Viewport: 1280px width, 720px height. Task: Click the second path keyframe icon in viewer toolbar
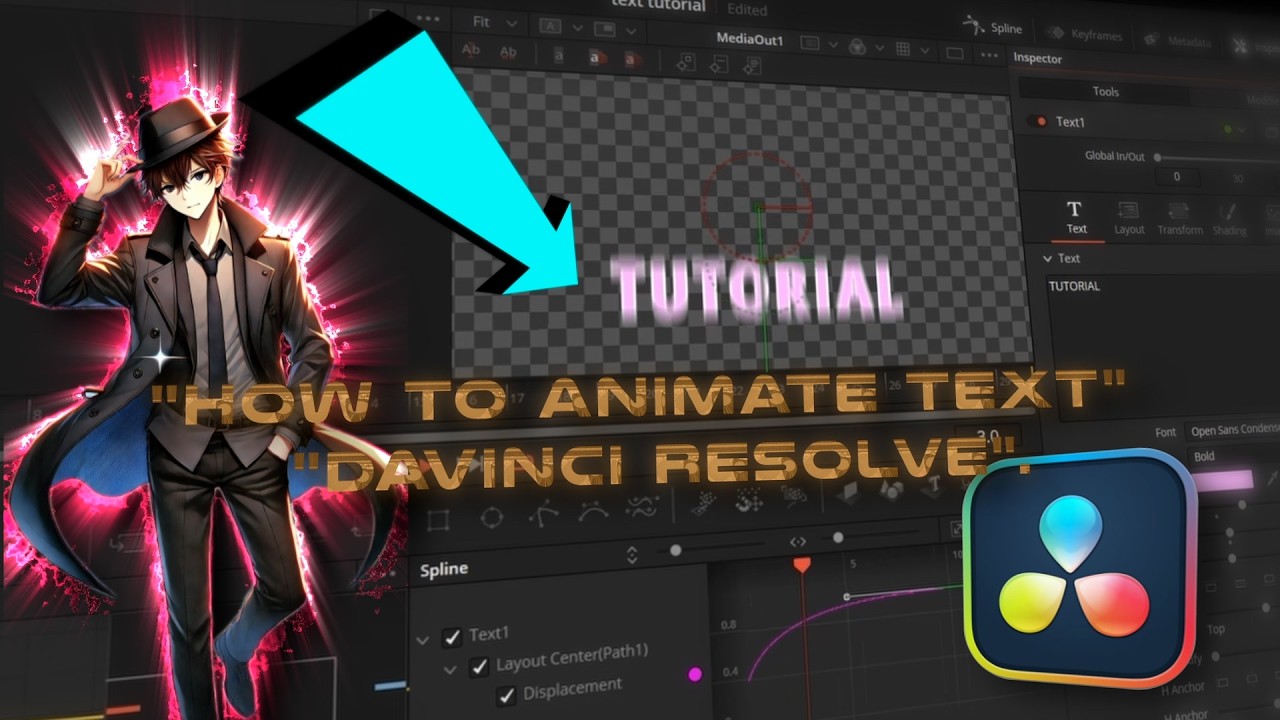coord(718,63)
